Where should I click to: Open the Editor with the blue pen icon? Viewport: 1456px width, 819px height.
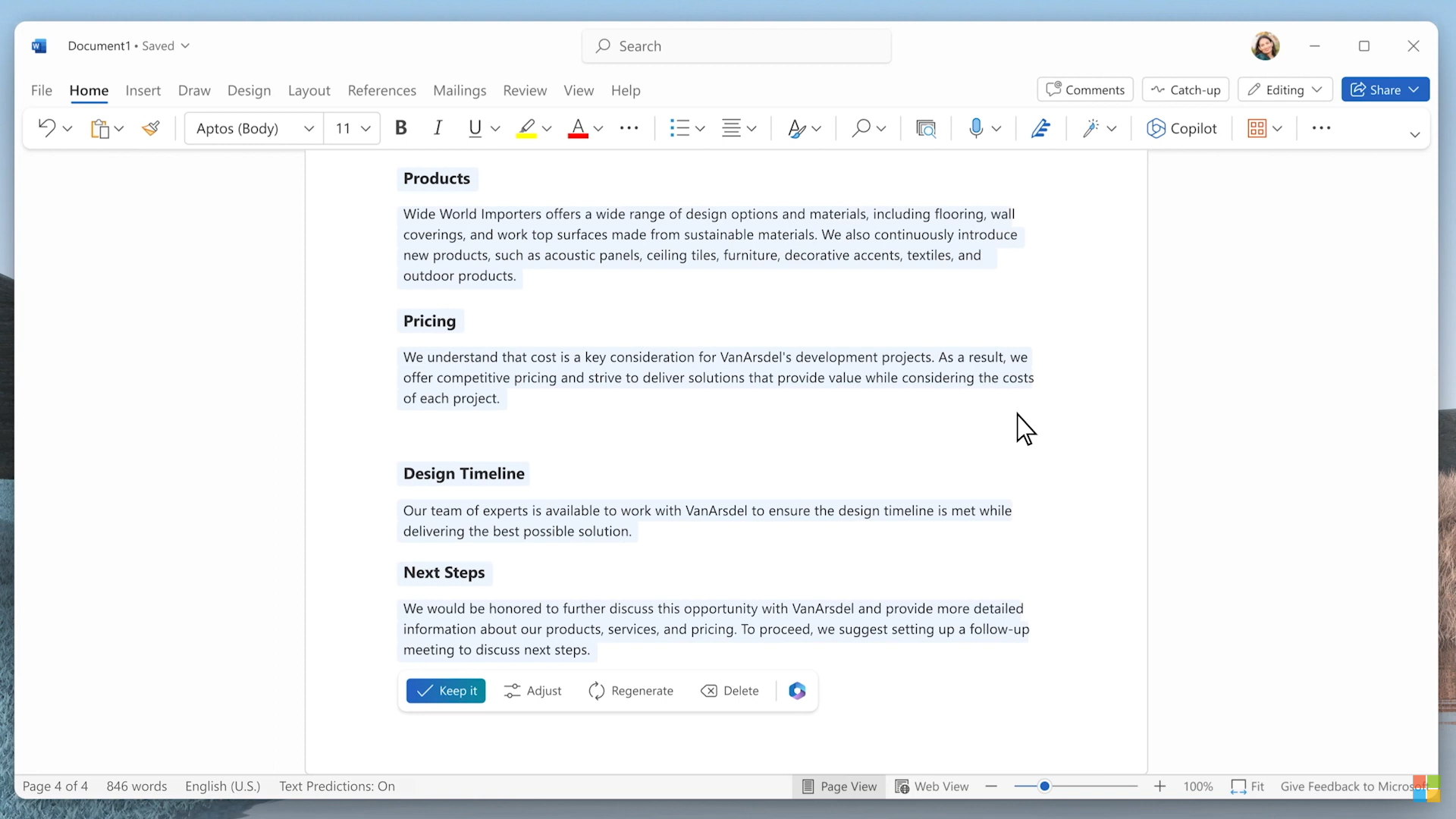coord(1040,128)
